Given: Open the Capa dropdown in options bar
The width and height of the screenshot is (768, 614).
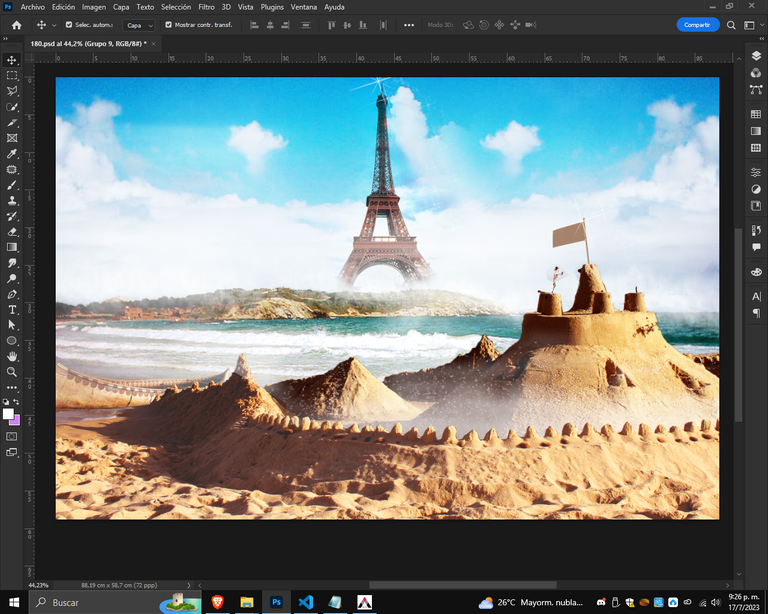Looking at the screenshot, I should click(x=139, y=25).
